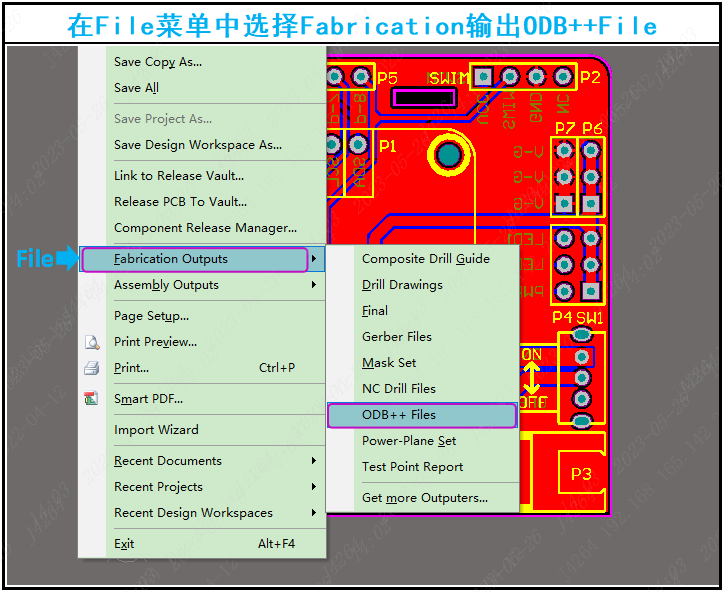Click the Print Preview magnifier icon
The image size is (725, 592).
coord(92,342)
